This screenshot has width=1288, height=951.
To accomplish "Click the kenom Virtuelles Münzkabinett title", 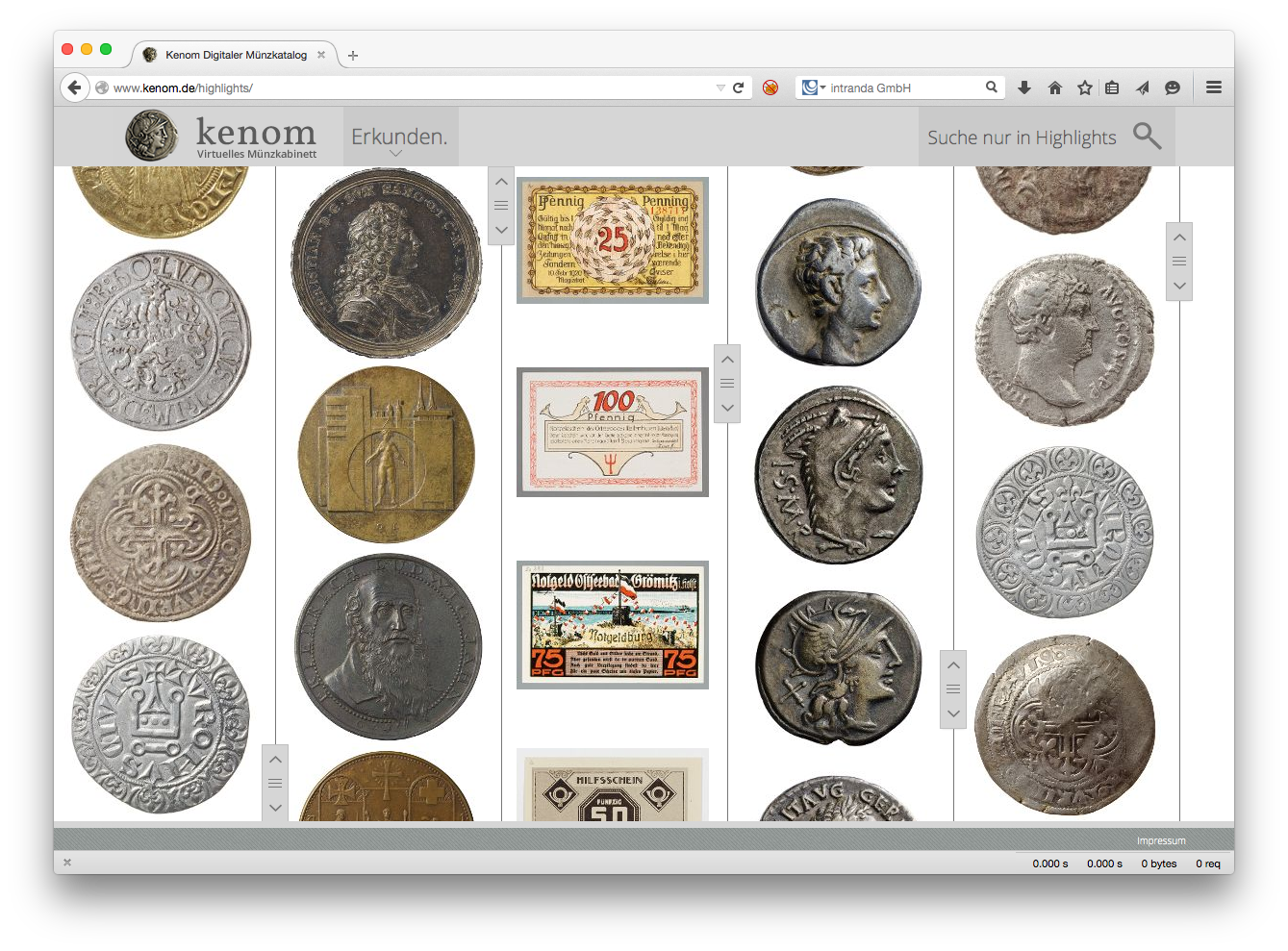I will (256, 137).
